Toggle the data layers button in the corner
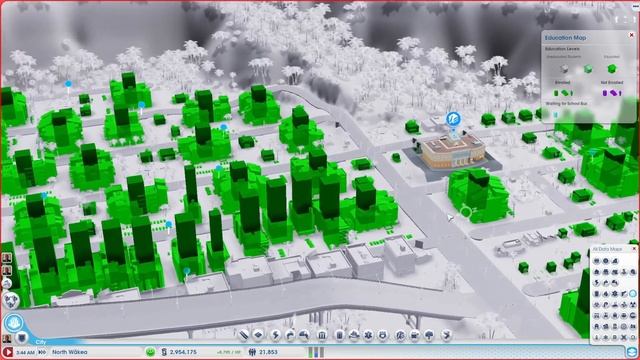Viewport: 640px width, 360px height. pos(632,352)
